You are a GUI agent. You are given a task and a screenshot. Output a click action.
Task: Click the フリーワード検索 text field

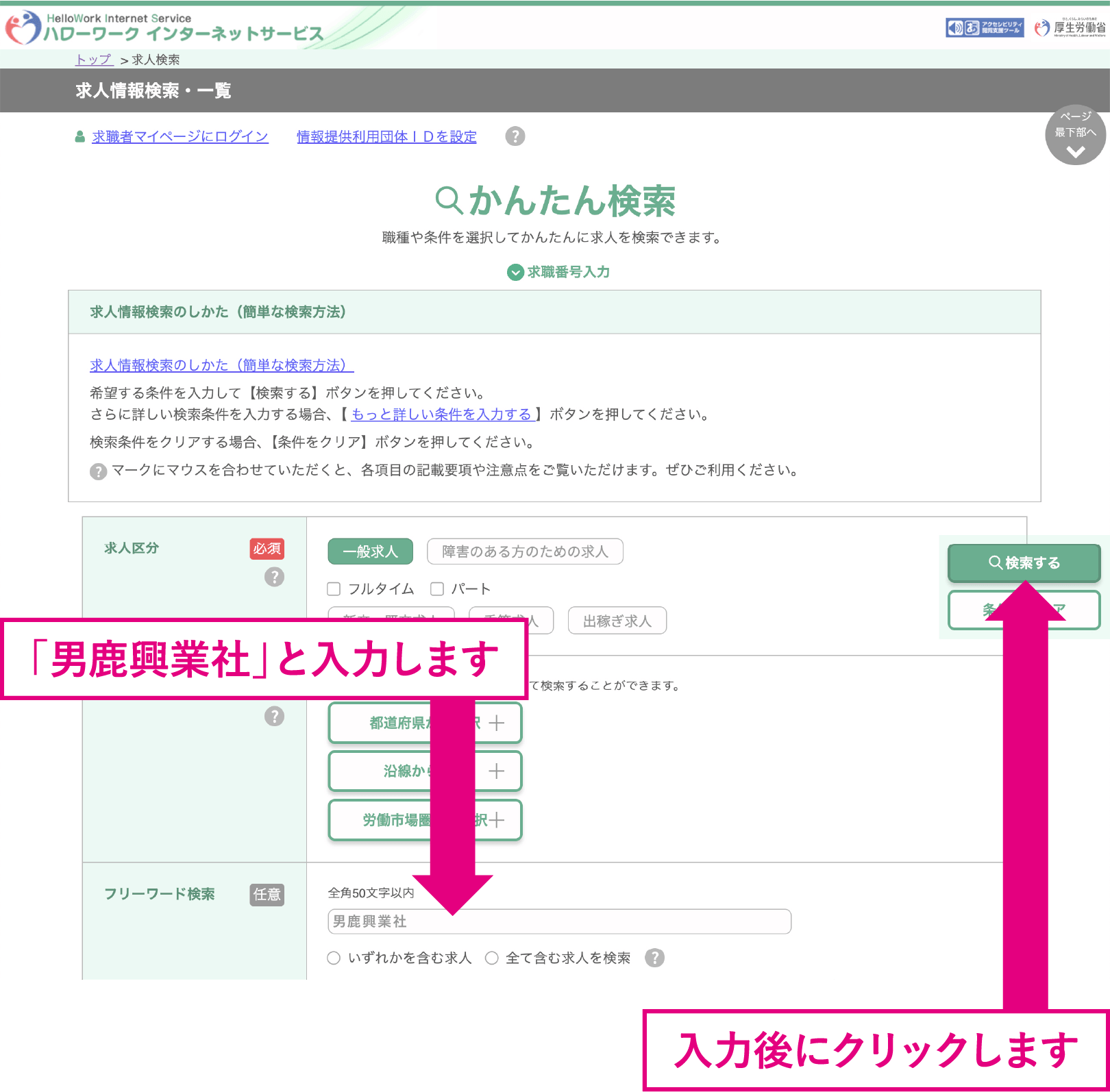560,921
